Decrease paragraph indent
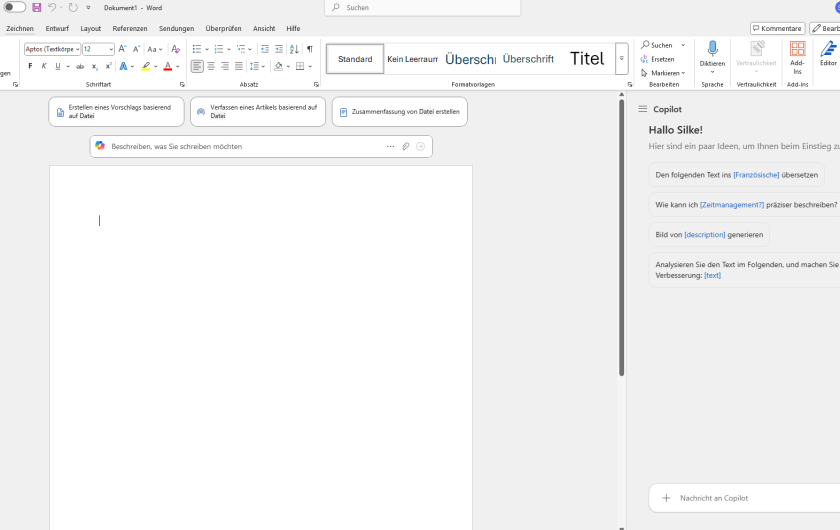Viewport: 840px width, 530px height. coord(265,49)
